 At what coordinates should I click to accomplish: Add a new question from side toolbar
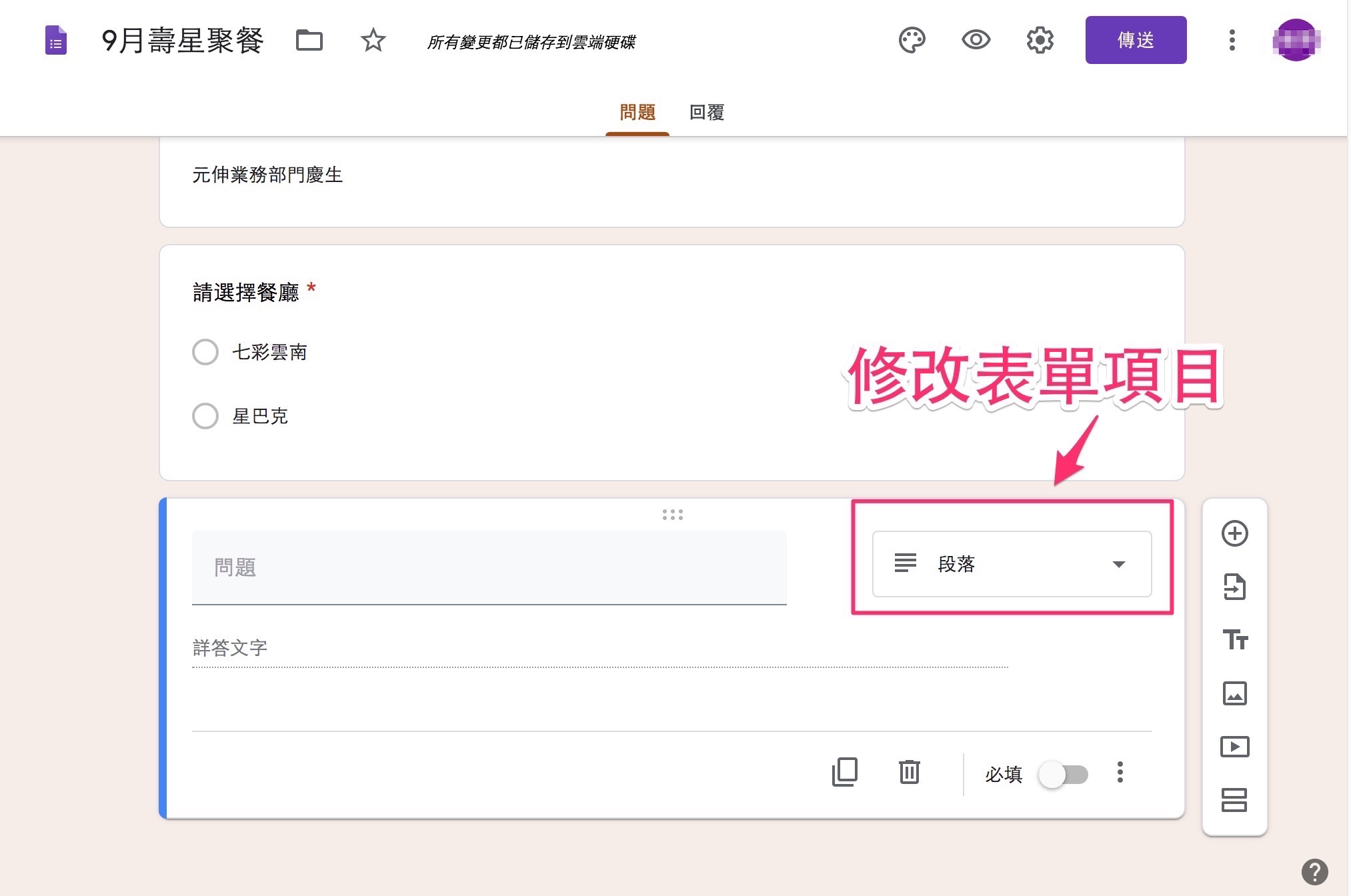pos(1234,533)
